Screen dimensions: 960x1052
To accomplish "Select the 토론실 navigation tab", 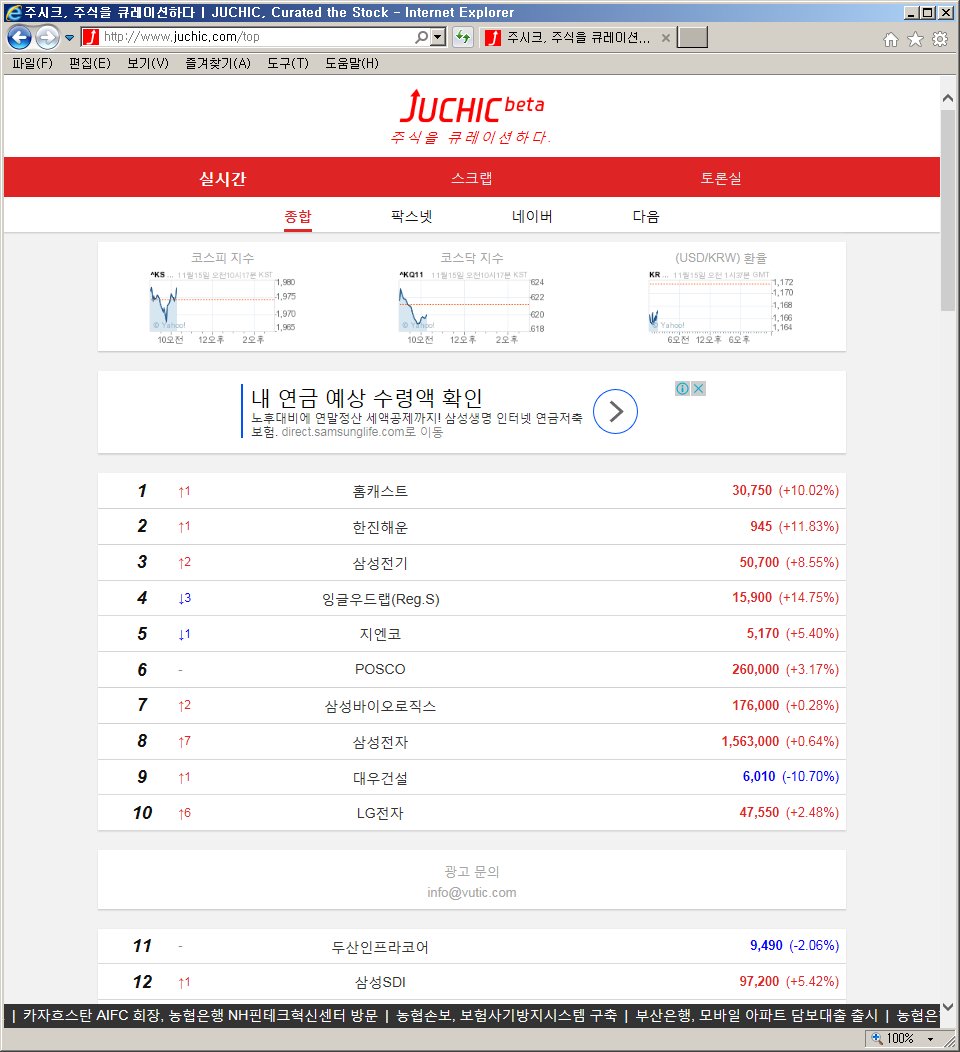I will pyautogui.click(x=721, y=178).
